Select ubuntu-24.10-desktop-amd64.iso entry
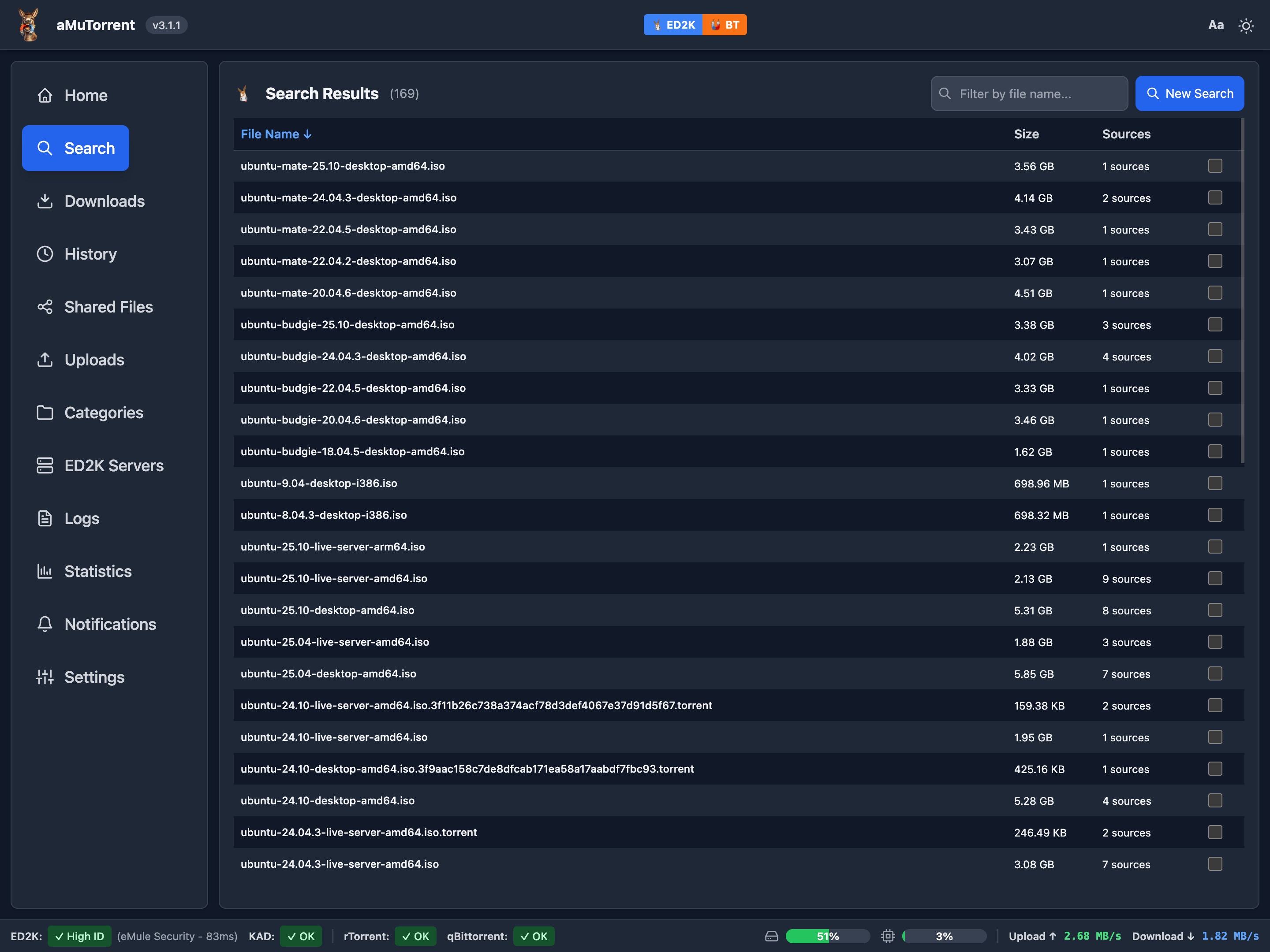 (738, 800)
